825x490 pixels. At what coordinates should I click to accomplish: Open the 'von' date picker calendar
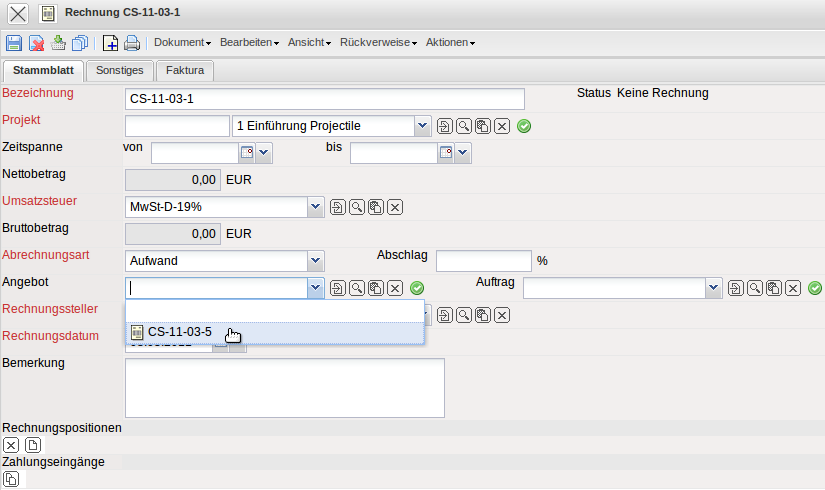246,153
